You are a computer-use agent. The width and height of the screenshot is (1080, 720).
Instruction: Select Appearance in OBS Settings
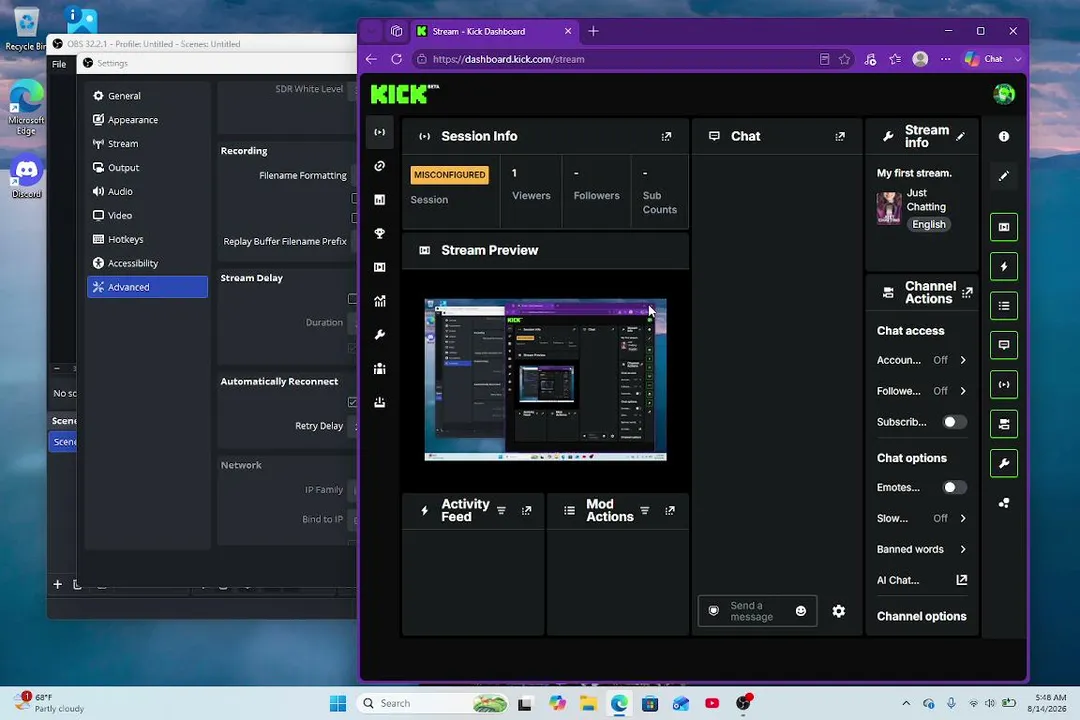tap(147, 120)
